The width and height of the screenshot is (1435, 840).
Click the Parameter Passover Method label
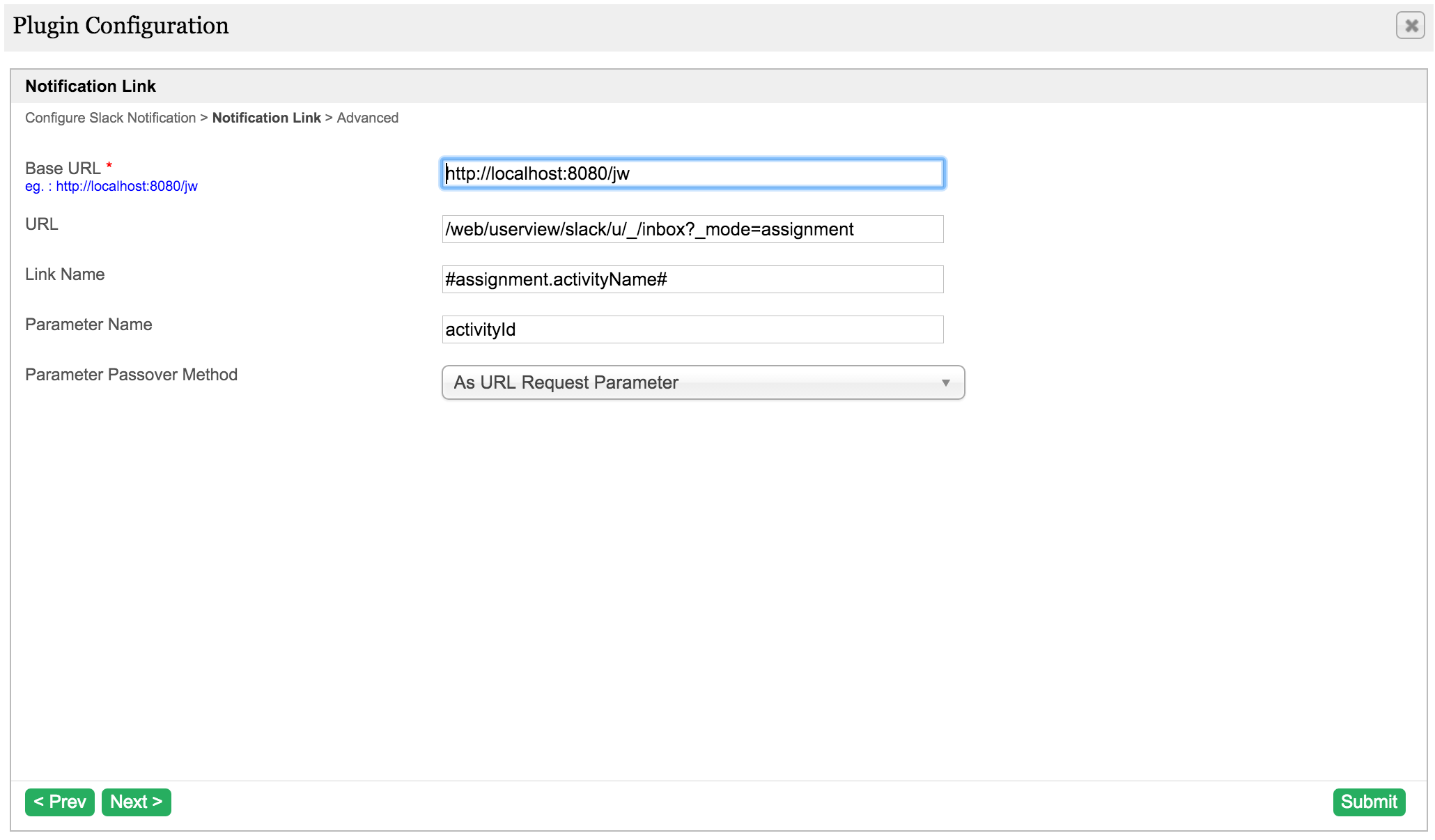[131, 375]
